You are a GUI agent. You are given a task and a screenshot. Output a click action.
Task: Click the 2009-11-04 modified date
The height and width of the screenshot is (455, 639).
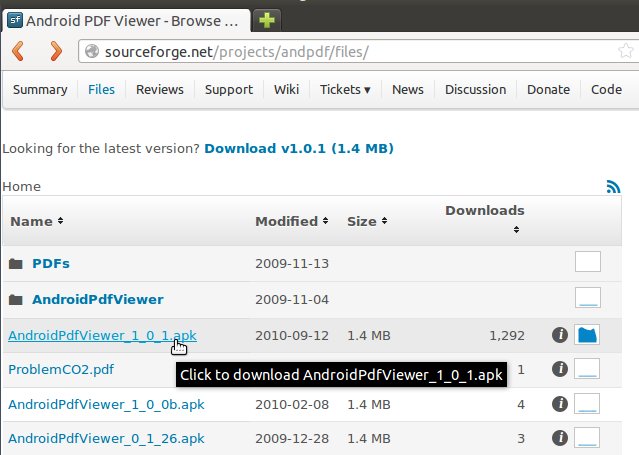(x=292, y=300)
